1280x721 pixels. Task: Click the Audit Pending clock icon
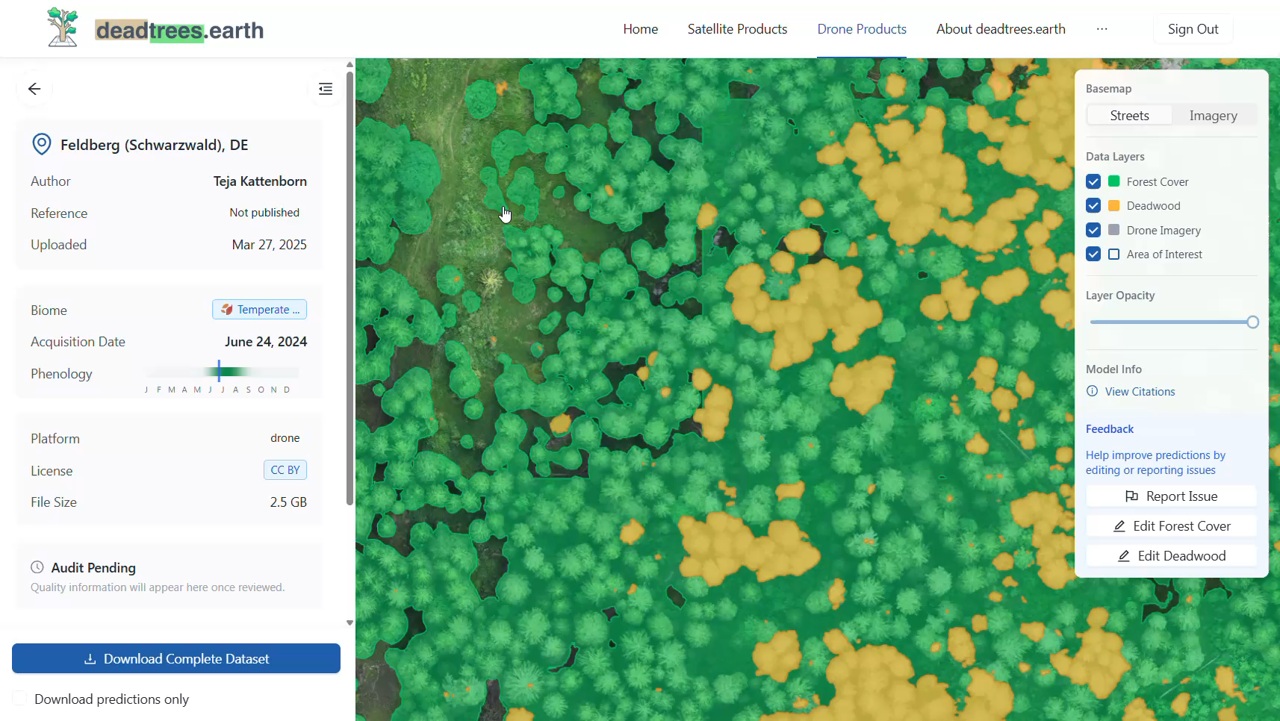(x=37, y=567)
